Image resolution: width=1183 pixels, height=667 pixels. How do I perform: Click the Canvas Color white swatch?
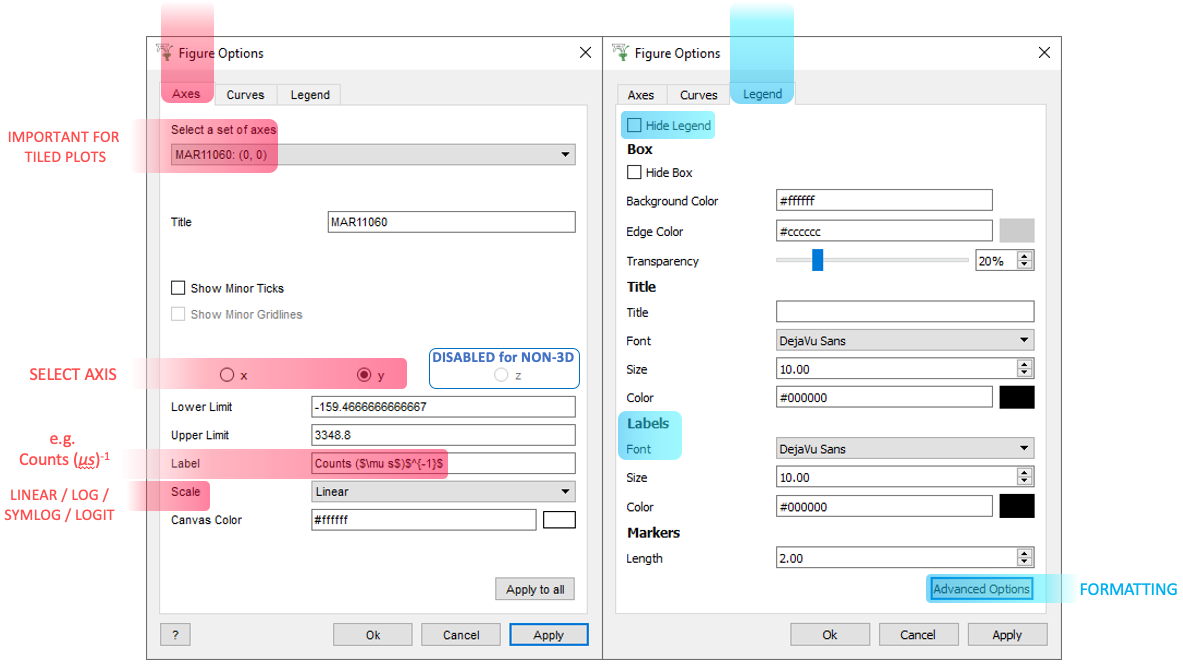point(559,520)
